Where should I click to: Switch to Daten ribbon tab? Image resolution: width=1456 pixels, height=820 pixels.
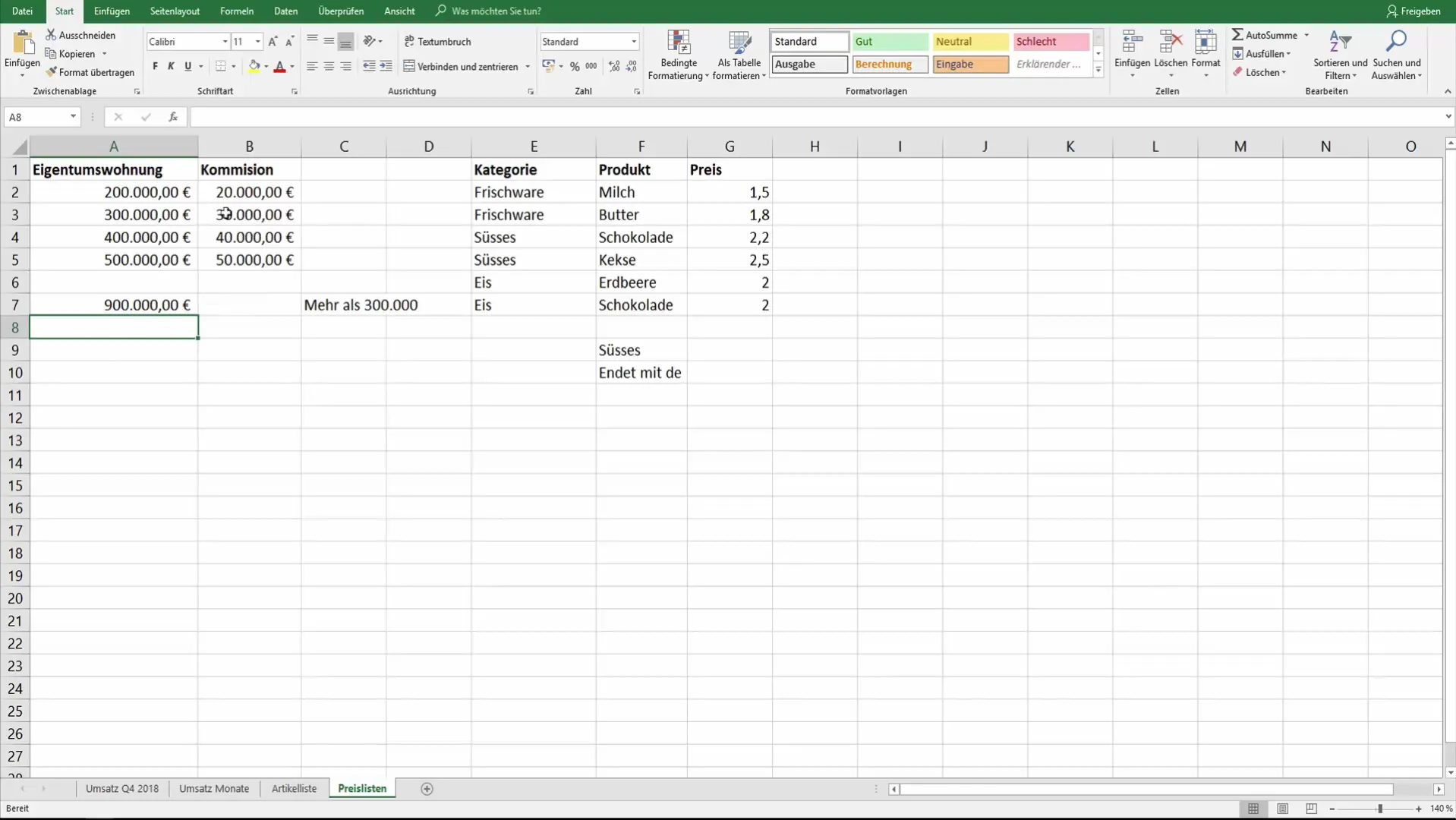click(x=285, y=11)
